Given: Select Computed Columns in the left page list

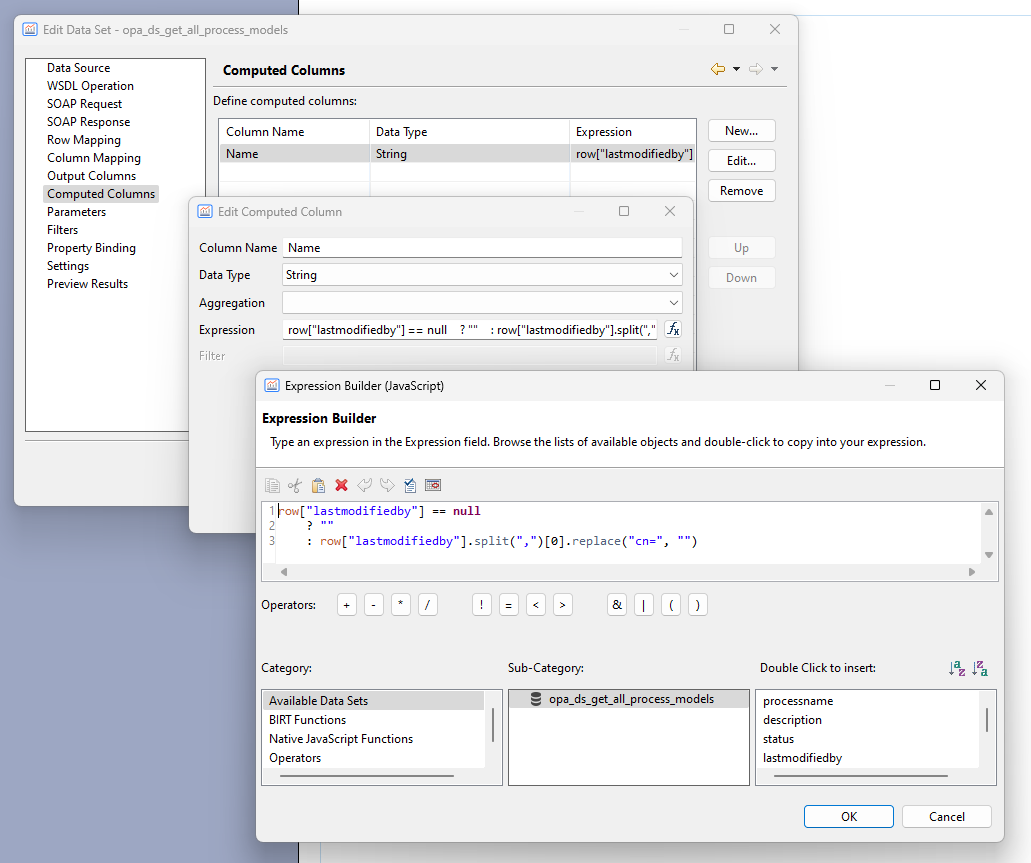Looking at the screenshot, I should click(101, 194).
